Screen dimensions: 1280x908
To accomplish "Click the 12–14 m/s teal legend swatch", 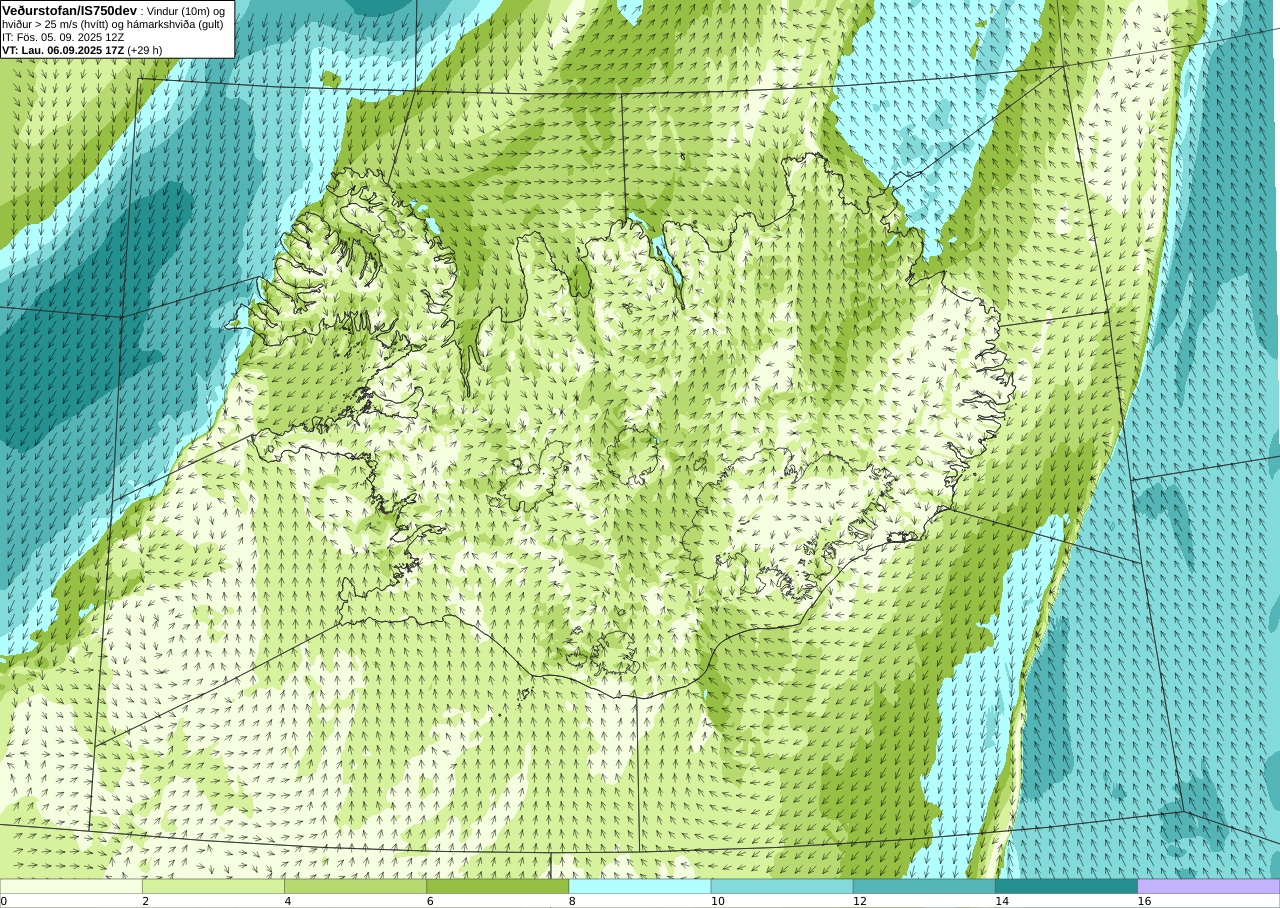I will tap(924, 886).
